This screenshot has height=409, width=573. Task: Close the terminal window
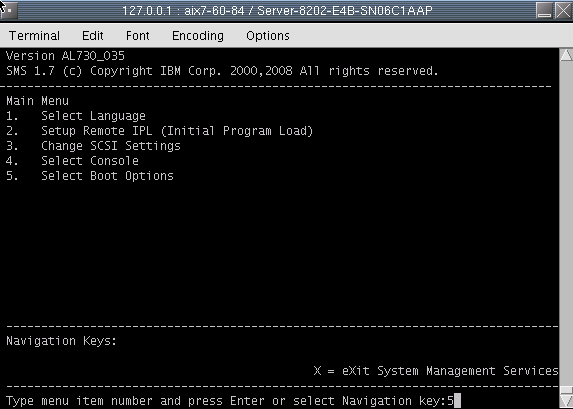[563, 10]
